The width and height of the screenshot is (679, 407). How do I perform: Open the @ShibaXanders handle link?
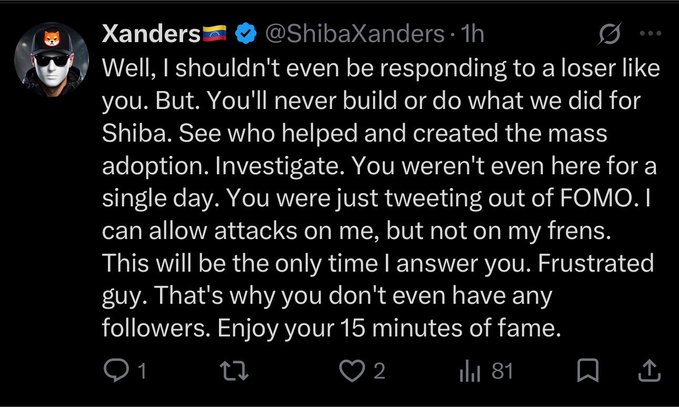(355, 33)
